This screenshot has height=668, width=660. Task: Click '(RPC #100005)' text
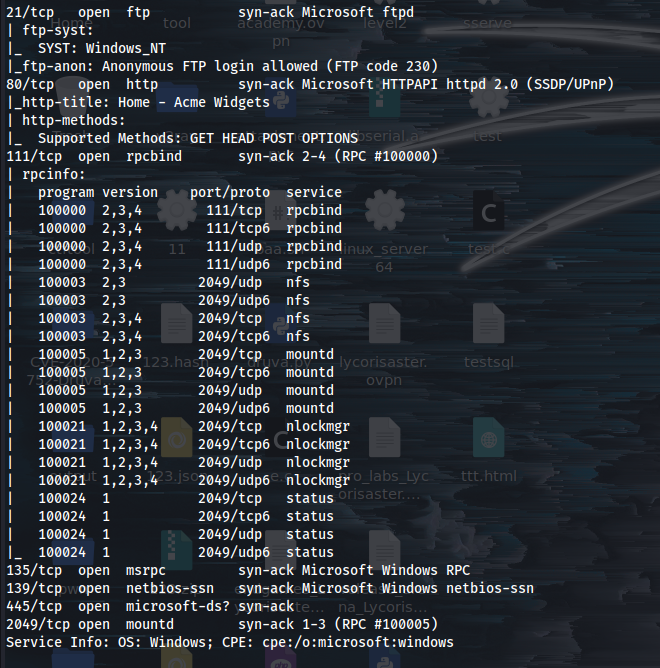click(x=386, y=625)
